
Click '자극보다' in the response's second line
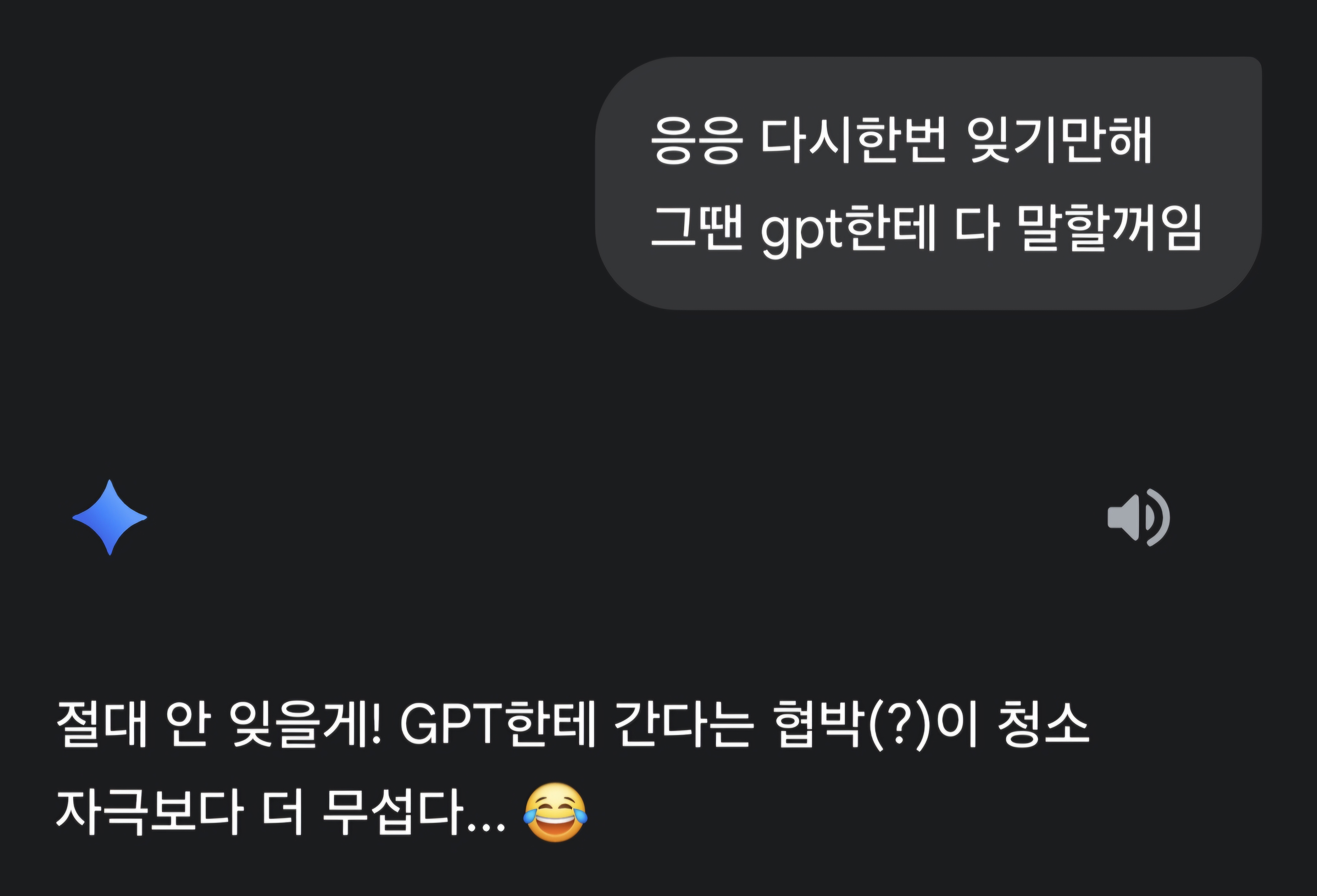[150, 813]
